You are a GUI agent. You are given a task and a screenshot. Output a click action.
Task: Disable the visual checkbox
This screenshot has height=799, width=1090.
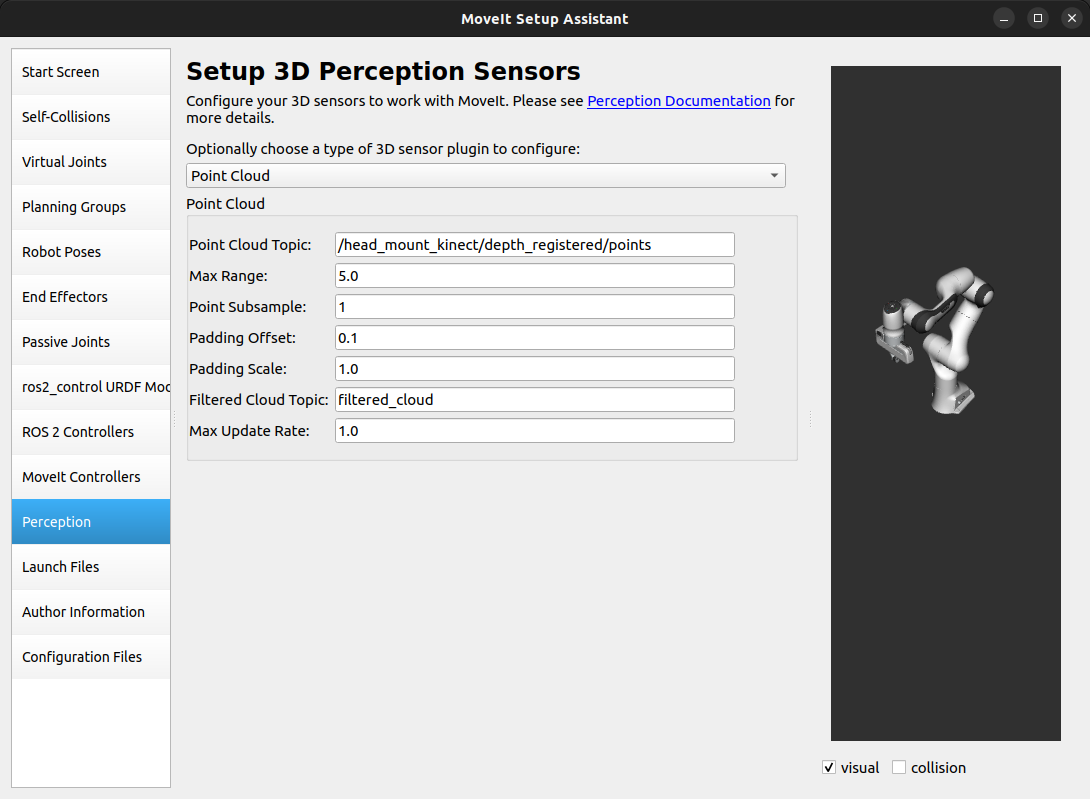click(x=829, y=767)
